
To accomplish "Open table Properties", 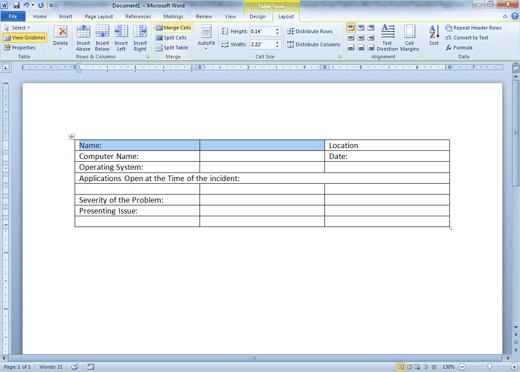I will 20,48.
